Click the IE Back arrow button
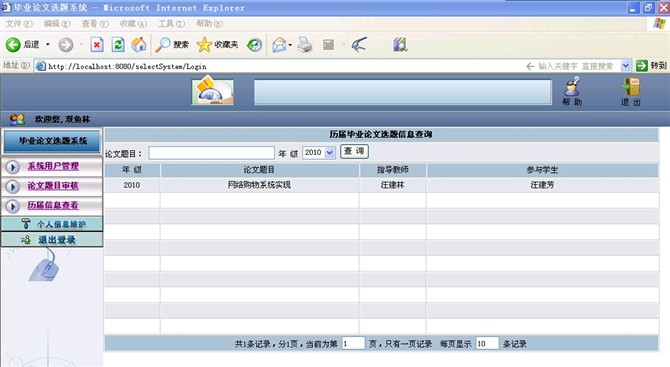The height and width of the screenshot is (367, 670). click(x=13, y=44)
